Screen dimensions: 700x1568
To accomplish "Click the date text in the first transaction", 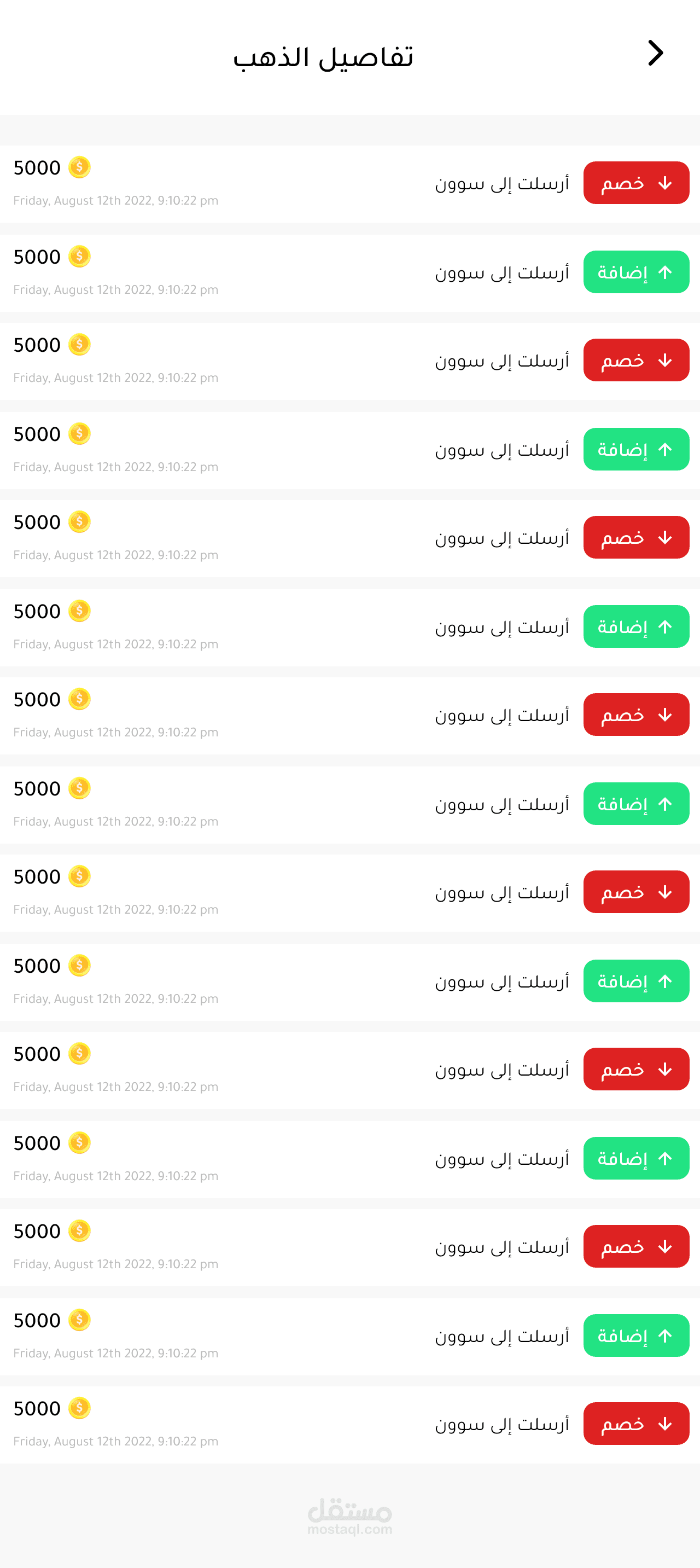I will 115,201.
